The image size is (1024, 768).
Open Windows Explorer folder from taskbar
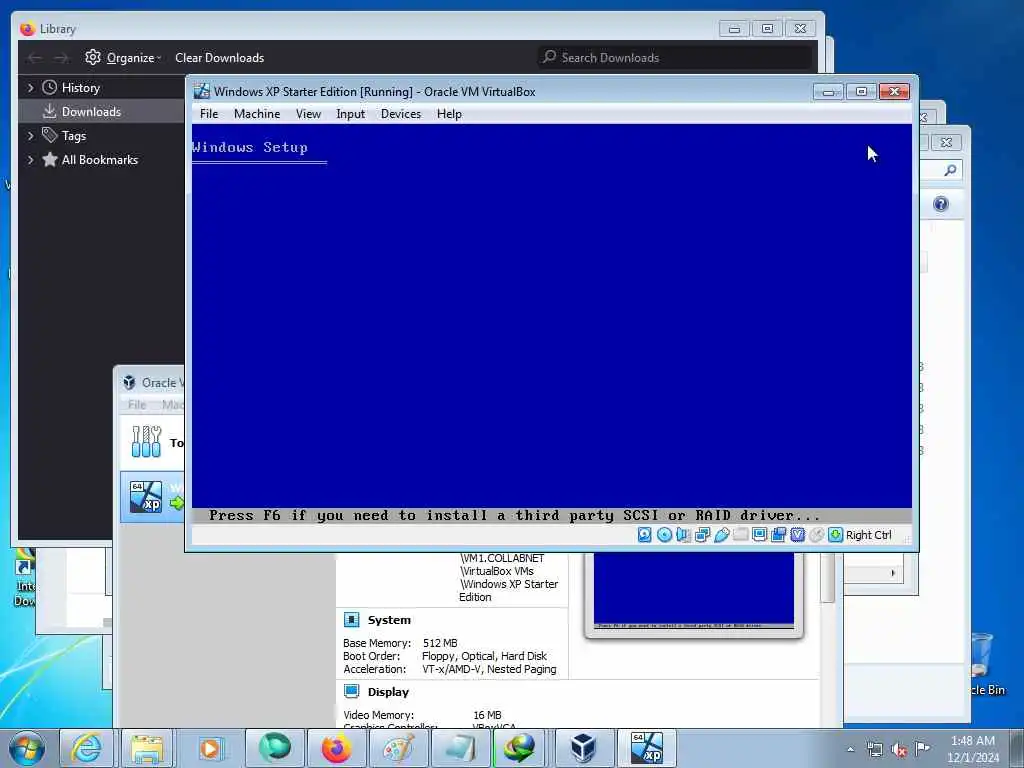148,748
